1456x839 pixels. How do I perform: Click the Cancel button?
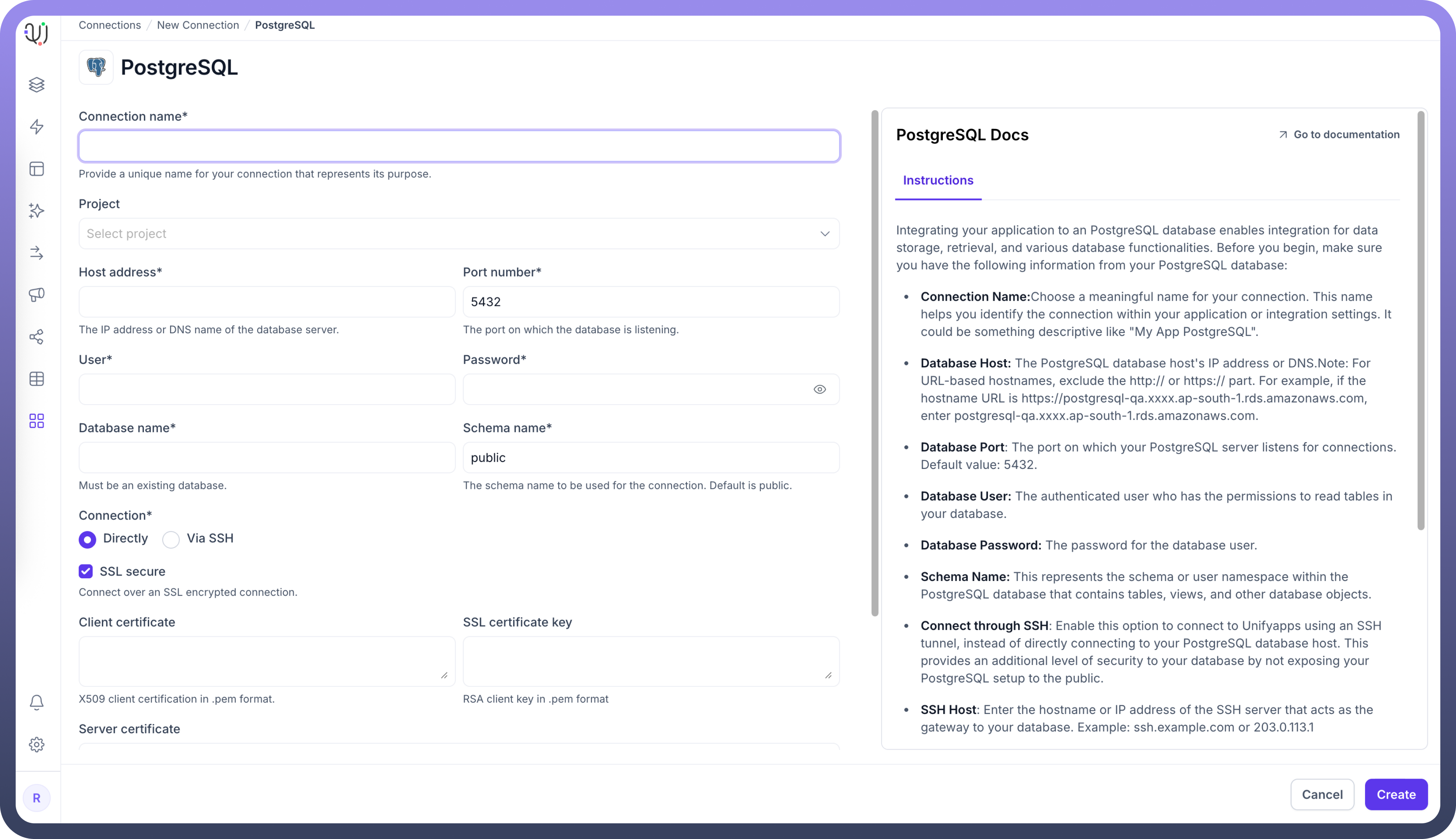[1322, 795]
